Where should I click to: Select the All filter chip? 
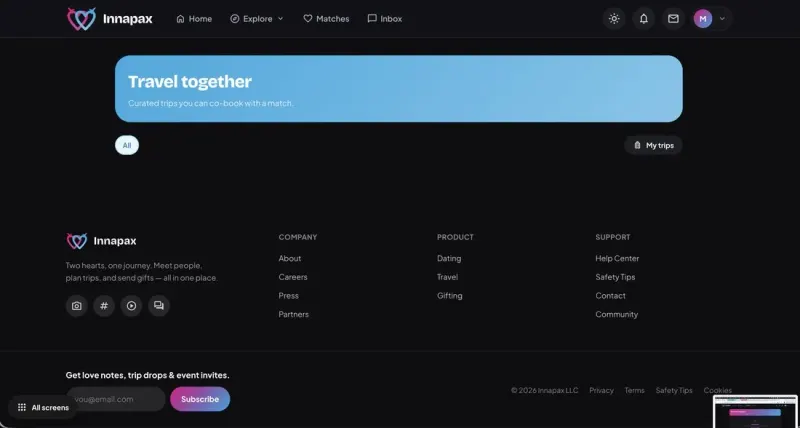point(127,145)
